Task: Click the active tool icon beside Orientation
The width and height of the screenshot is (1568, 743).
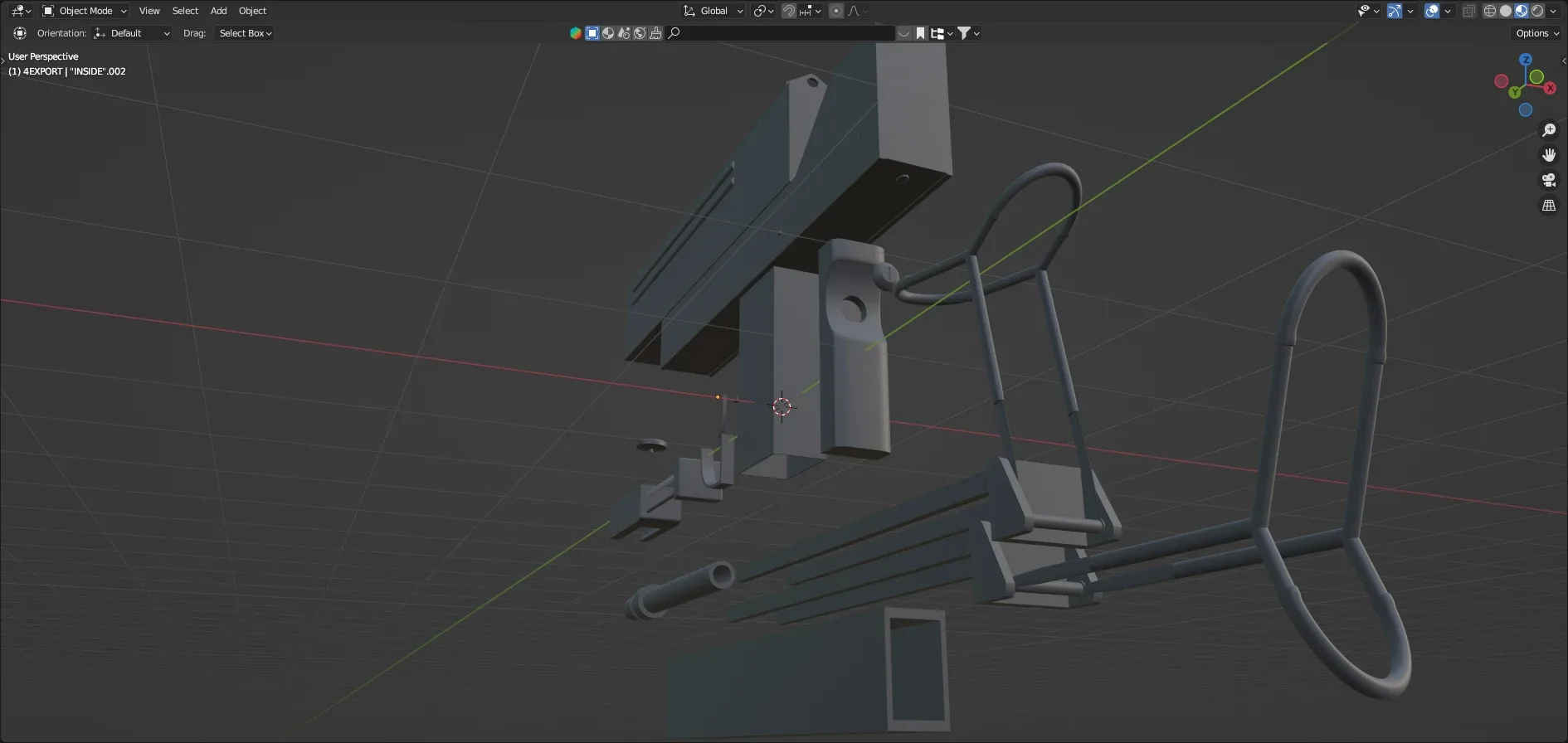Action: [20, 33]
